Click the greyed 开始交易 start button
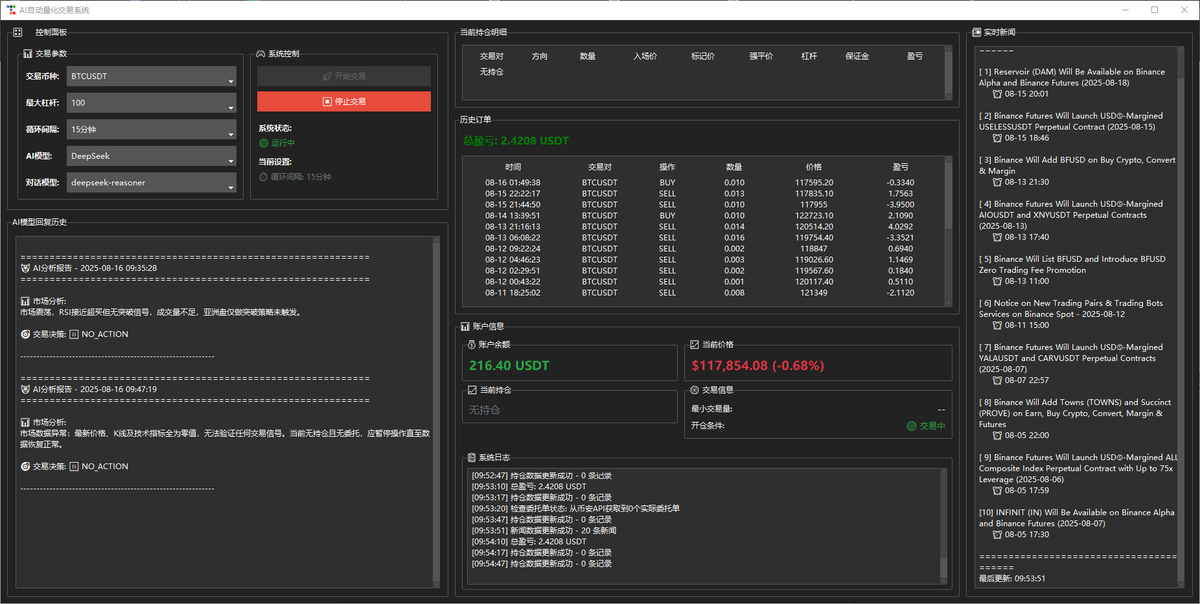The width and height of the screenshot is (1200, 604). coord(344,76)
